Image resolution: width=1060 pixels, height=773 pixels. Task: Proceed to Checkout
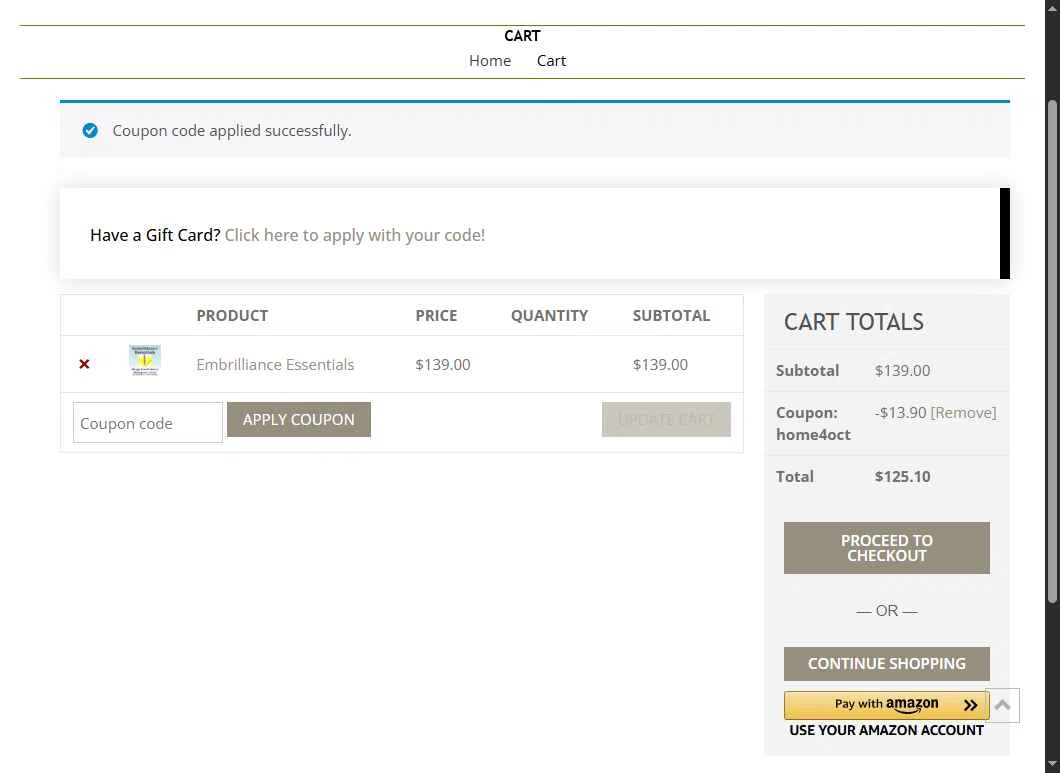coord(886,548)
